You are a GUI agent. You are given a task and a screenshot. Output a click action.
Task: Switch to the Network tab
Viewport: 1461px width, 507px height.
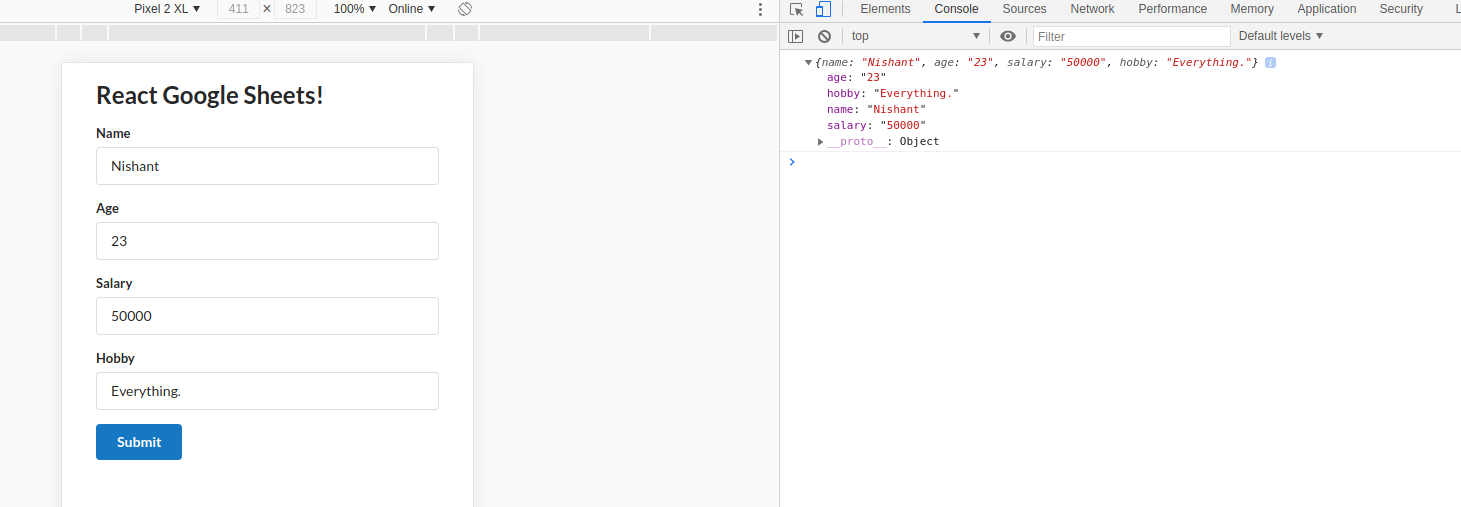click(1092, 9)
